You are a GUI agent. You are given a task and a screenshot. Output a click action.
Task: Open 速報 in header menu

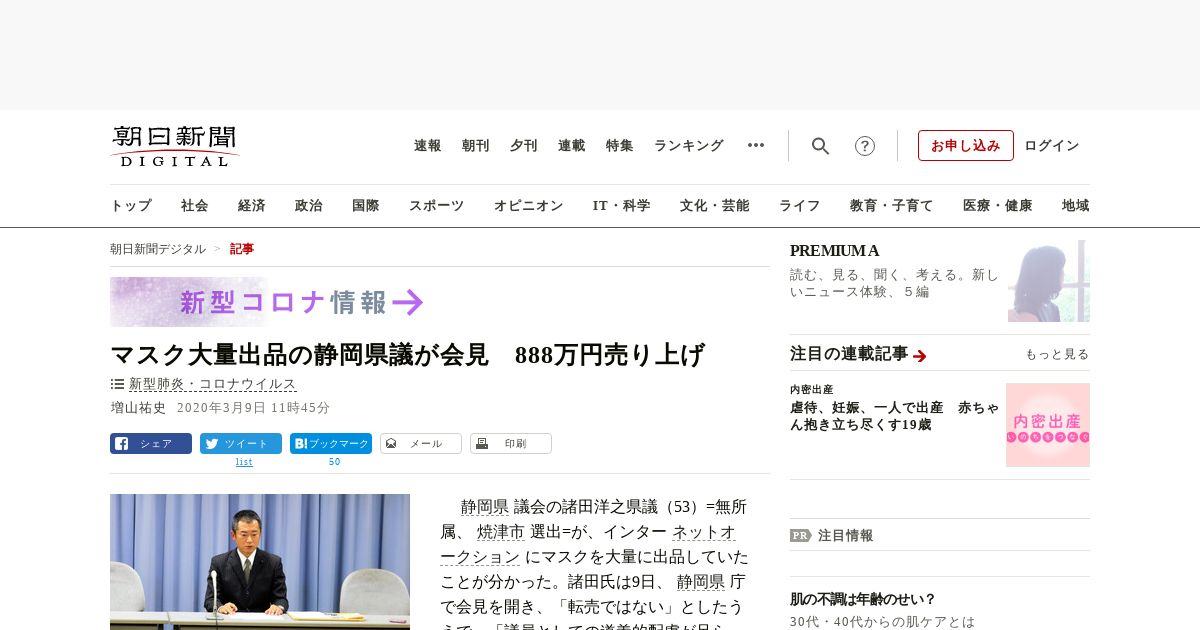[428, 146]
